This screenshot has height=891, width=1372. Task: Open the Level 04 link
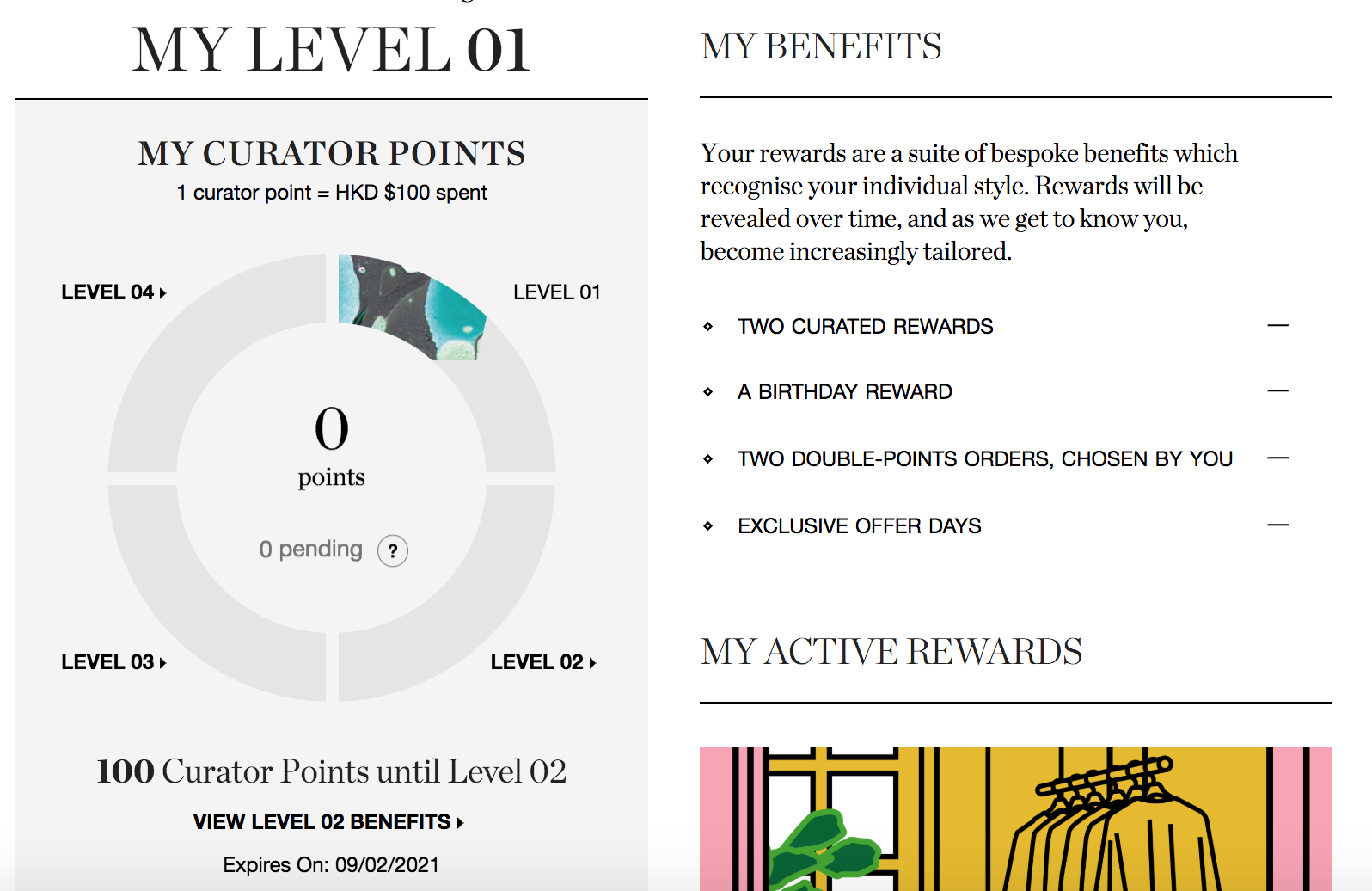[x=113, y=292]
